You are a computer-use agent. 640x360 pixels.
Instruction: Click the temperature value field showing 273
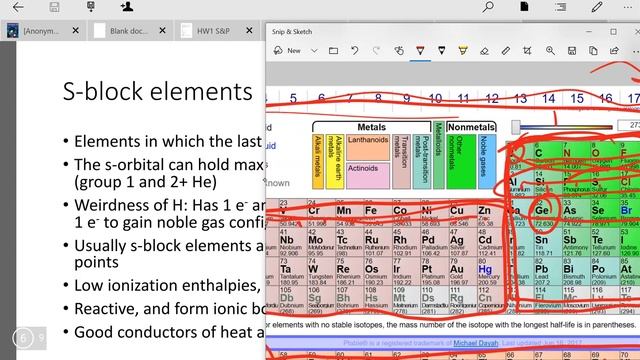[629, 125]
